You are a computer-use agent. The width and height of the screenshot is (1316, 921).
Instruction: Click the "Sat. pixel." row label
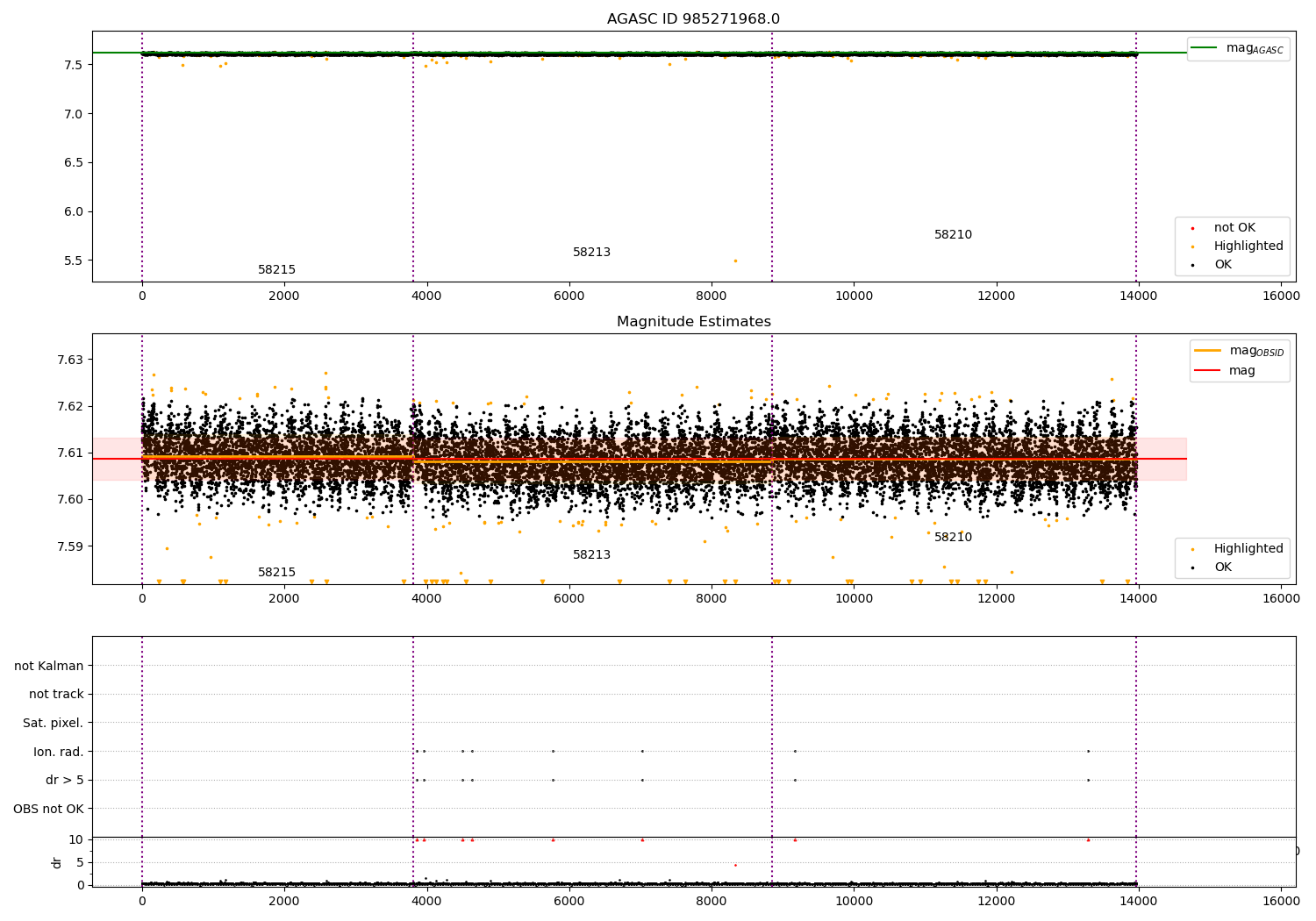tap(53, 723)
